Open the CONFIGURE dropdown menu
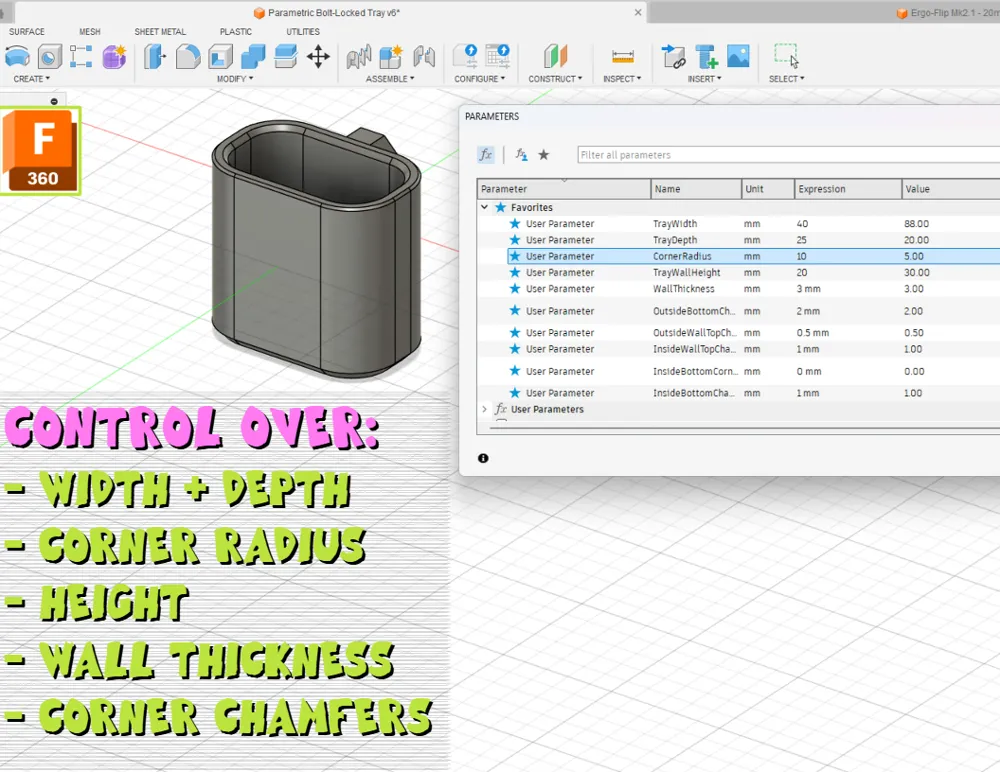 (x=480, y=78)
